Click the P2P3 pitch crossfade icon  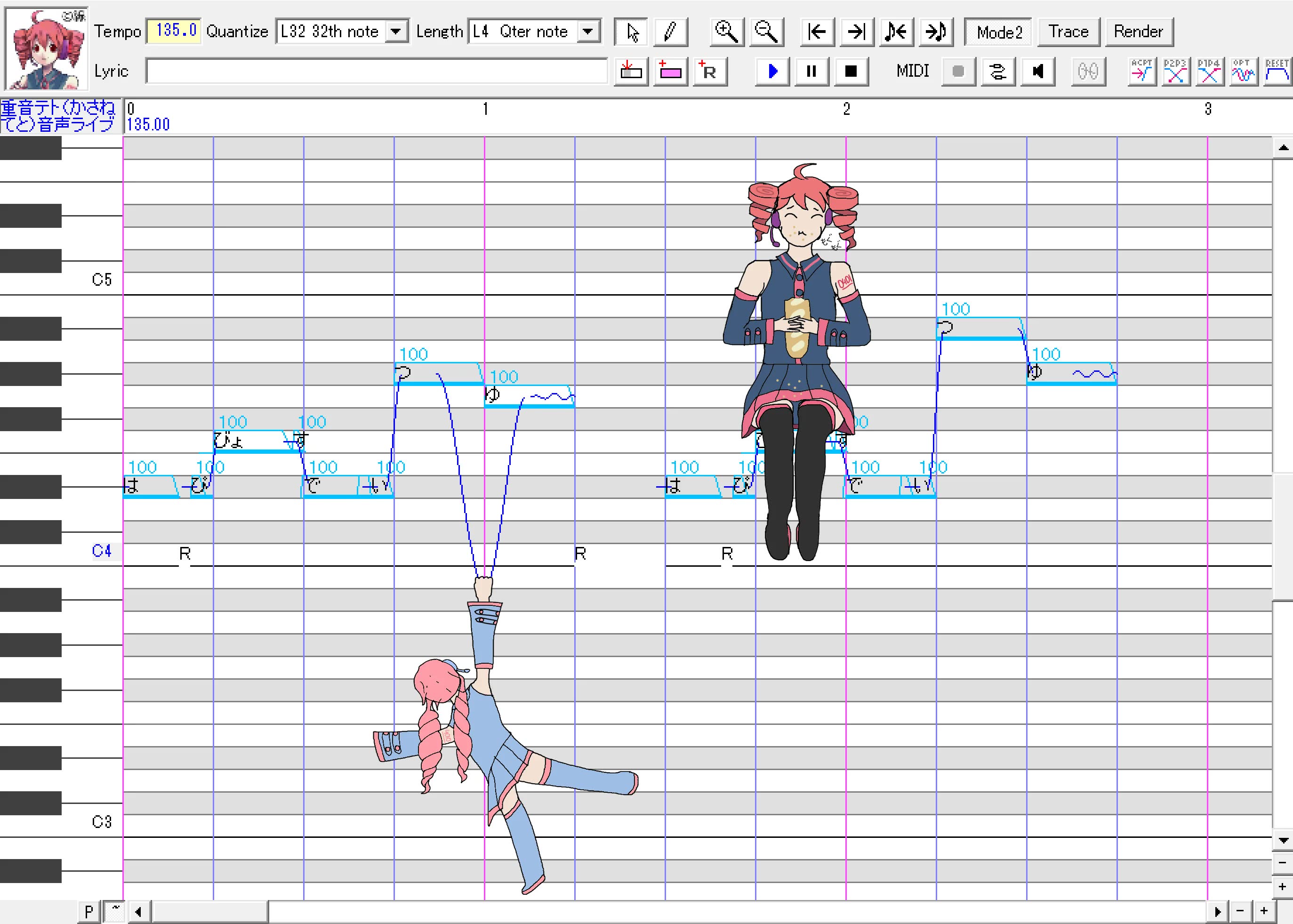tap(1175, 72)
